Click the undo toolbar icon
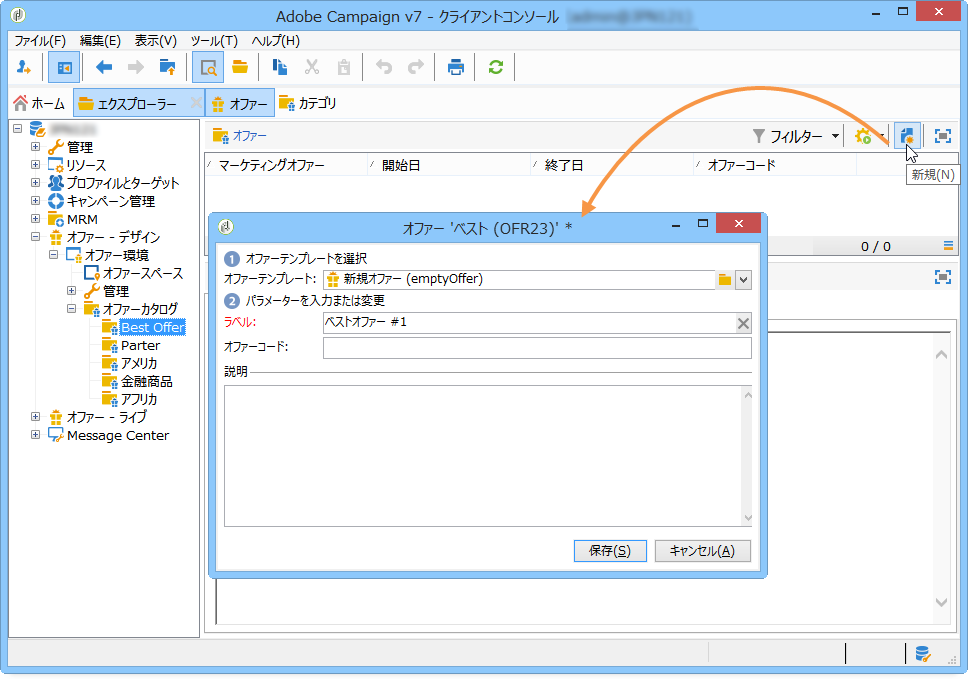The width and height of the screenshot is (976, 679). 384,67
